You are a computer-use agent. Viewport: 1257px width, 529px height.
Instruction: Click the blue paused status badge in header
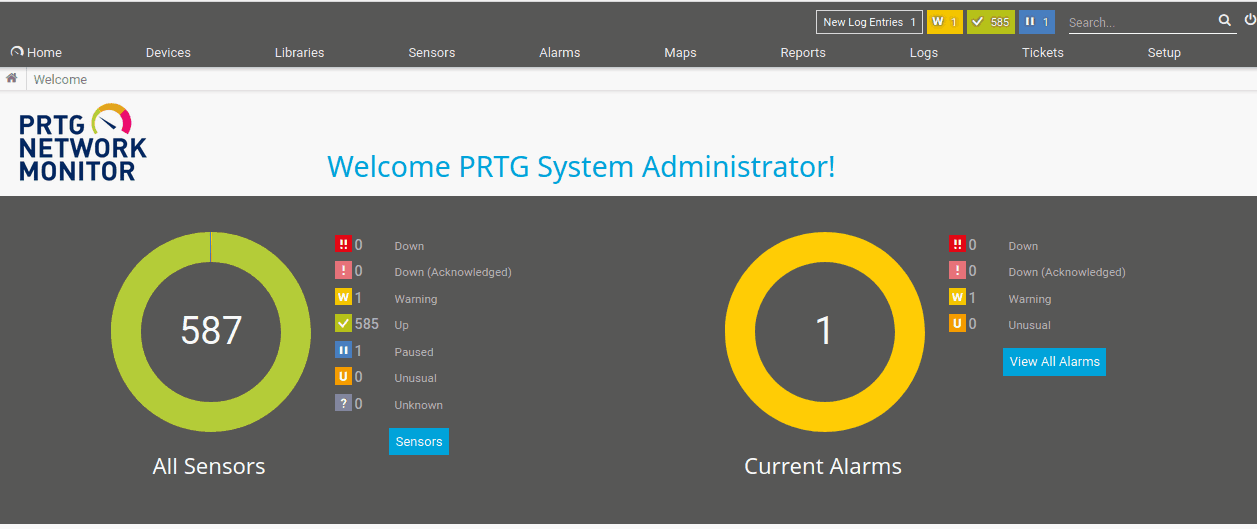tap(1037, 22)
